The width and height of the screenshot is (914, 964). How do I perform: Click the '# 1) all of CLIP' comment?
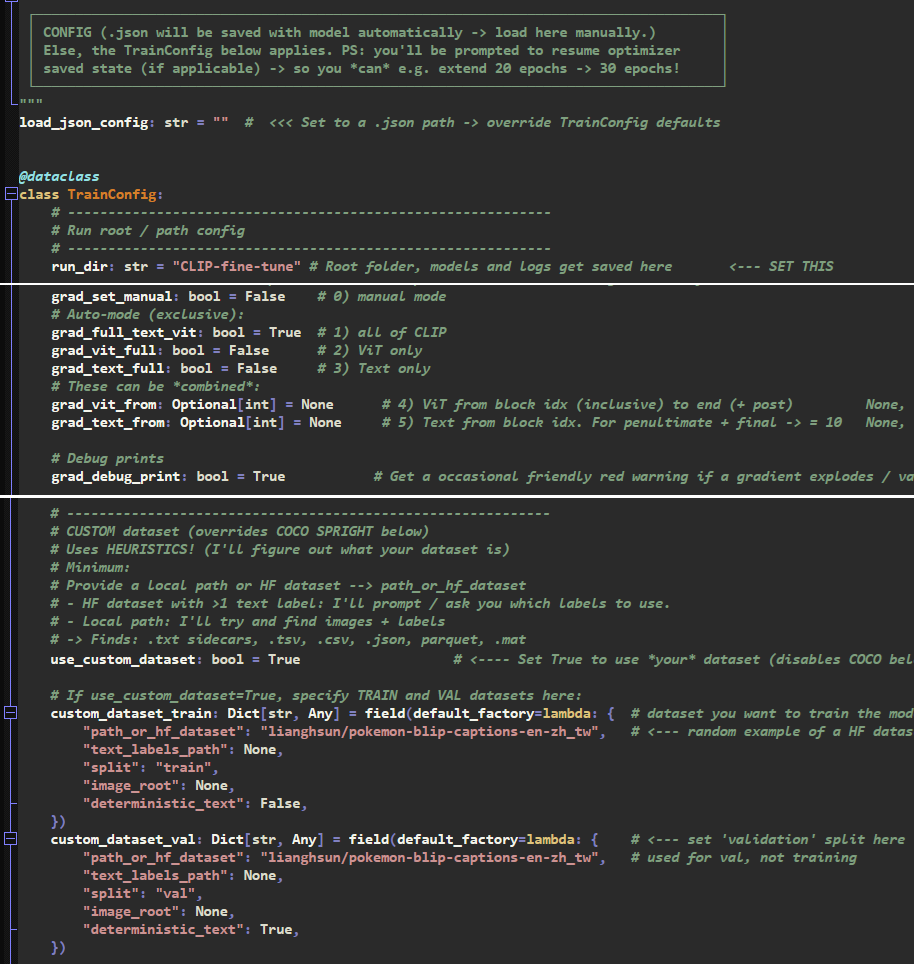(x=382, y=333)
